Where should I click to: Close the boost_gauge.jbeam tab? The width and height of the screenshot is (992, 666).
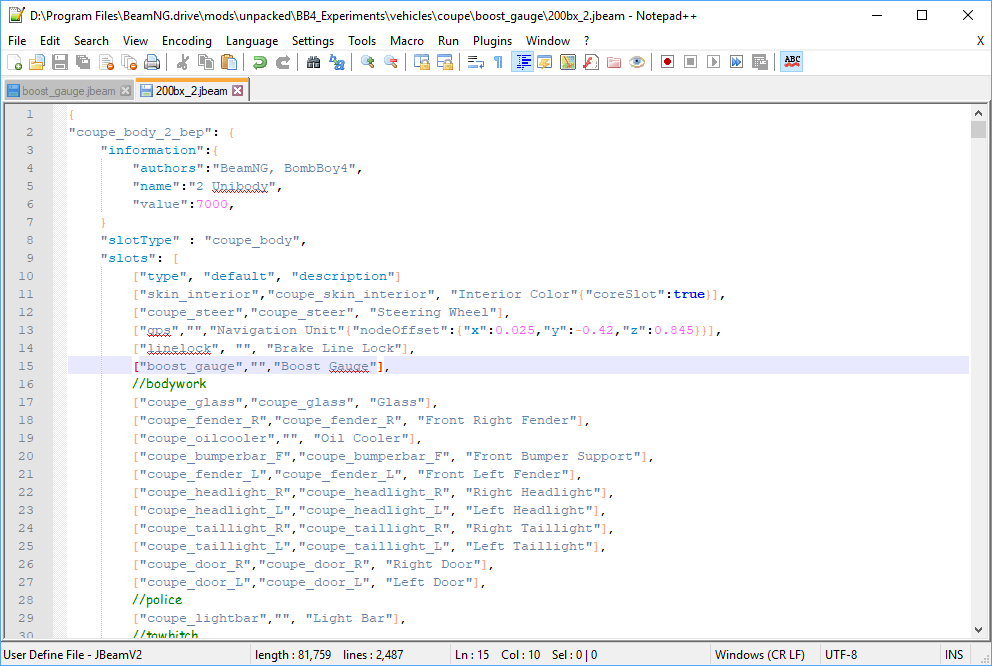(125, 91)
